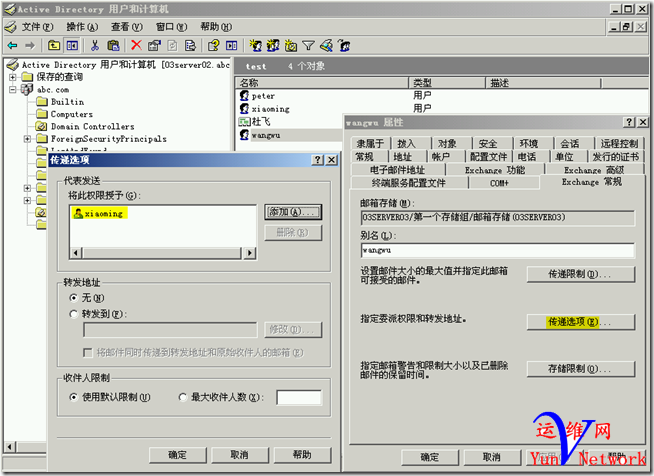Click the peter user icon

click(x=244, y=96)
